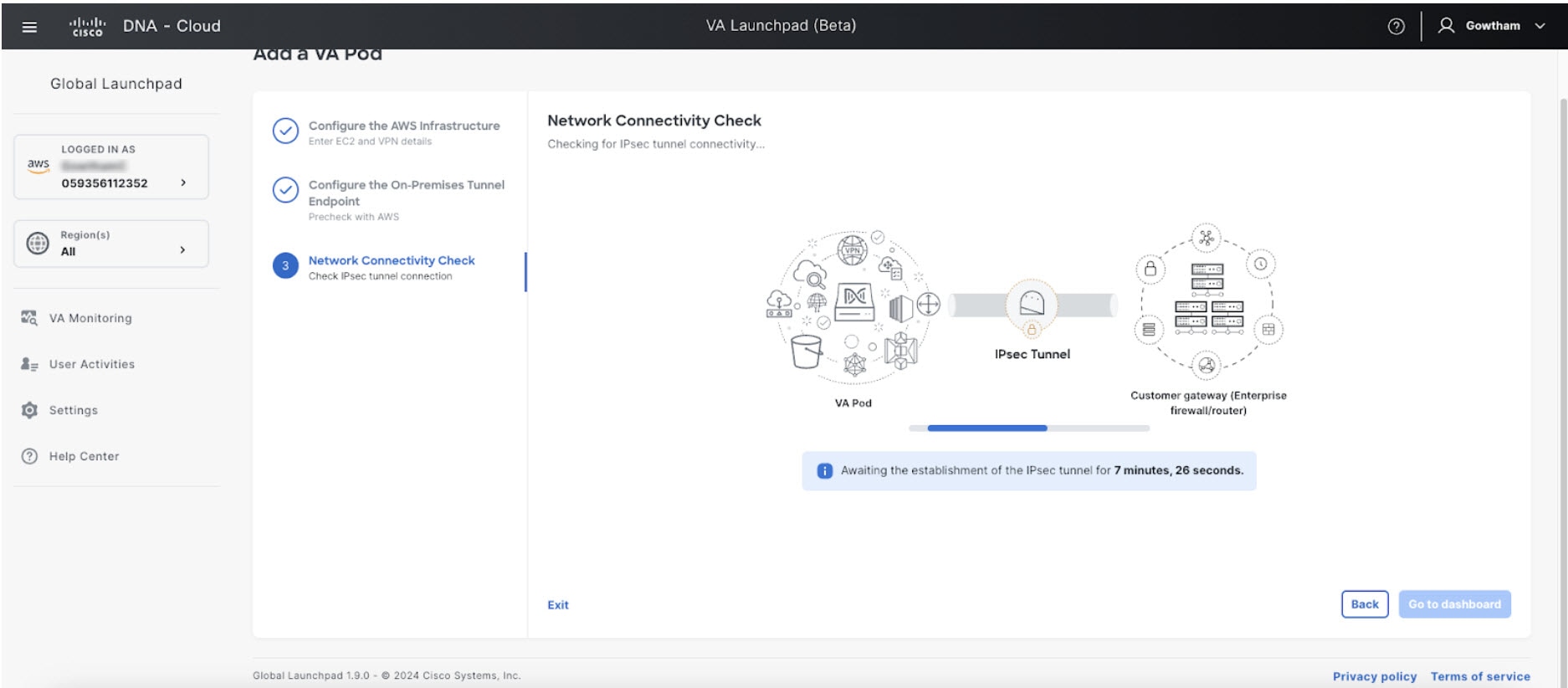Click the Back button
Viewport: 1568px width, 688px height.
point(1365,604)
